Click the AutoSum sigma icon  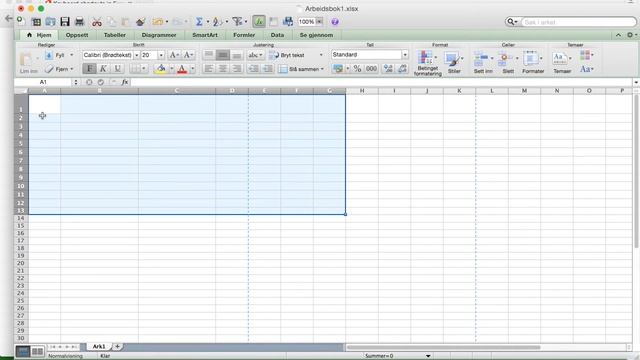pyautogui.click(x=199, y=22)
